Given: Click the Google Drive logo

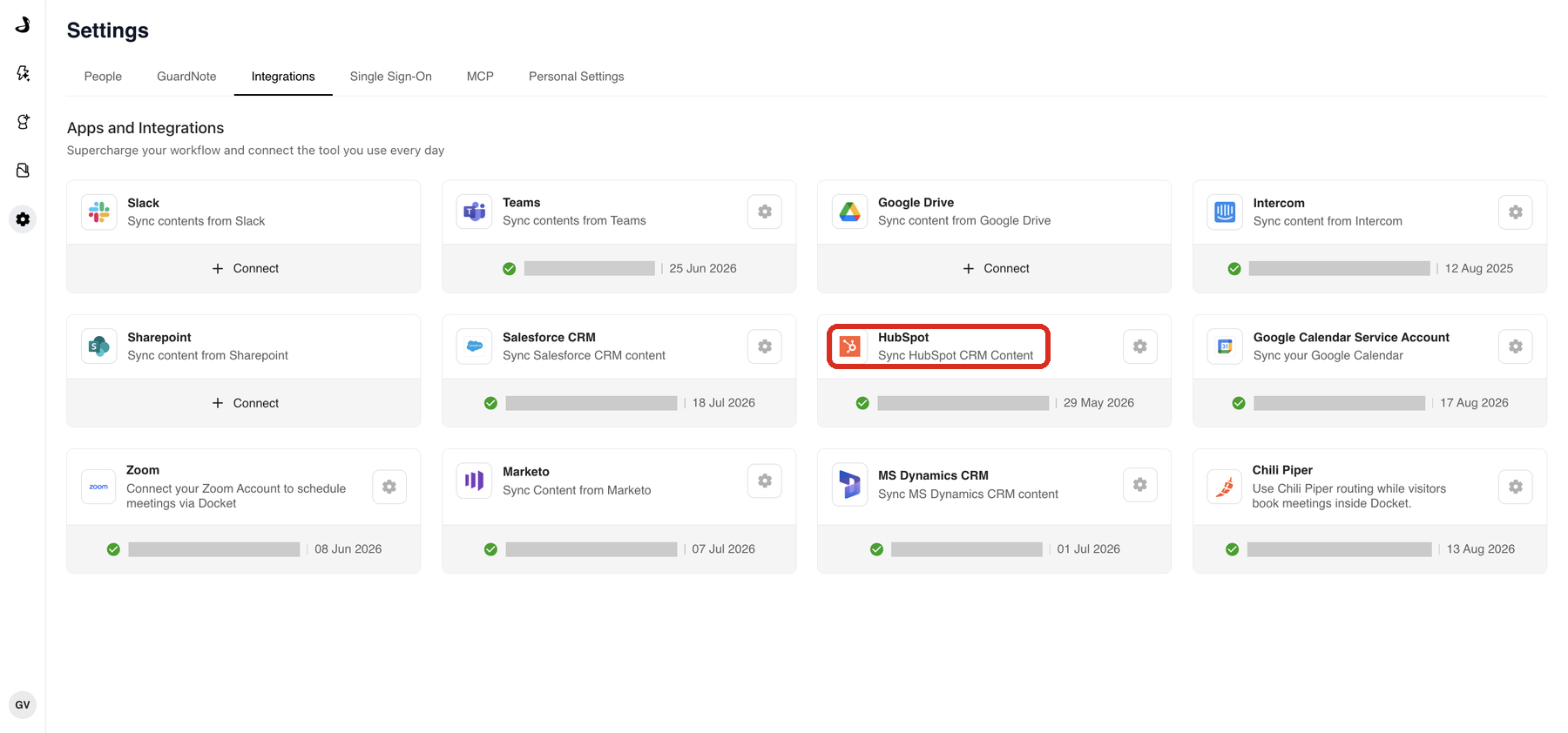Looking at the screenshot, I should click(850, 212).
